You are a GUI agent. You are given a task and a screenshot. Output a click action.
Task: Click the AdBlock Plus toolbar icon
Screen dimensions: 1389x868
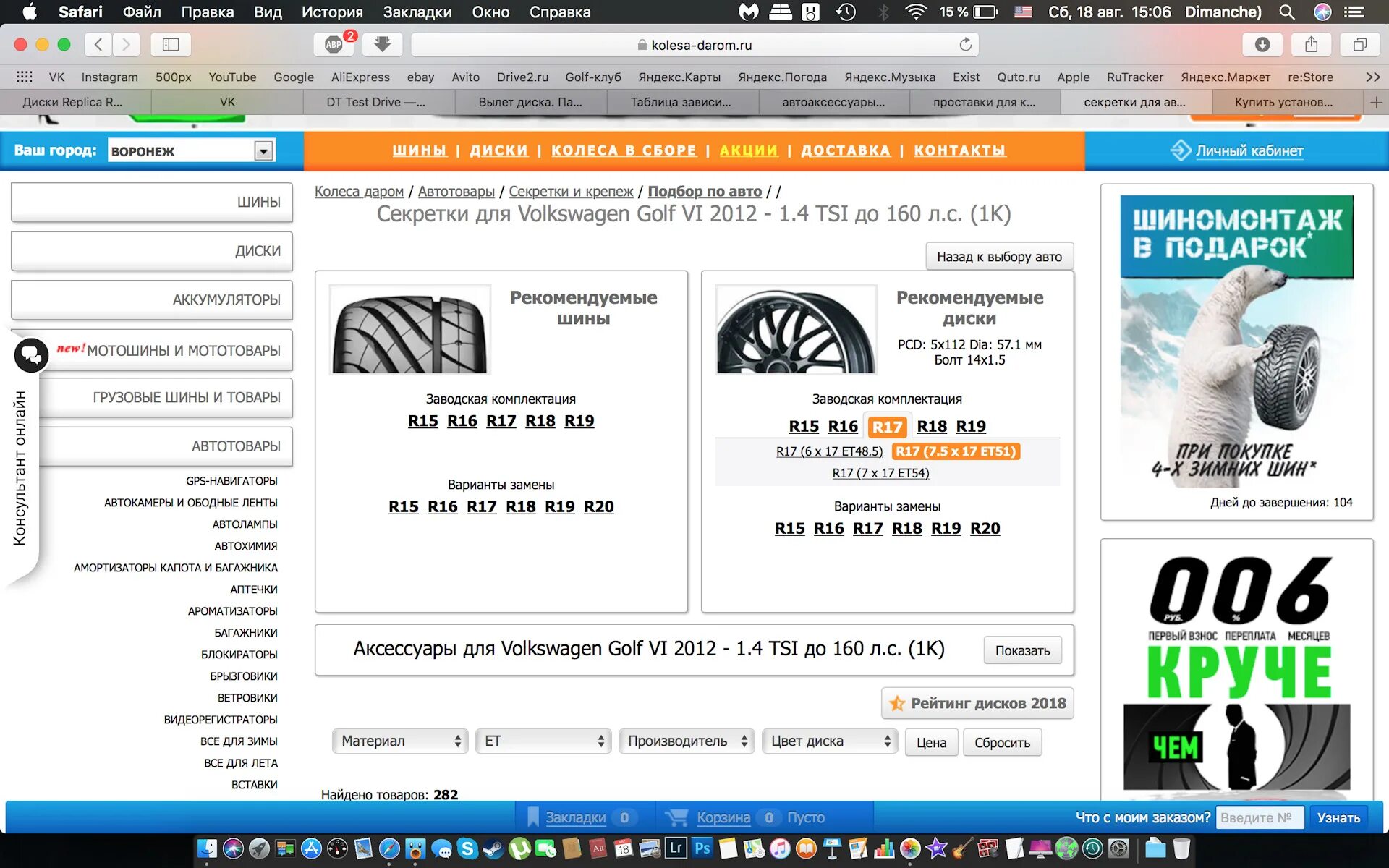point(334,45)
